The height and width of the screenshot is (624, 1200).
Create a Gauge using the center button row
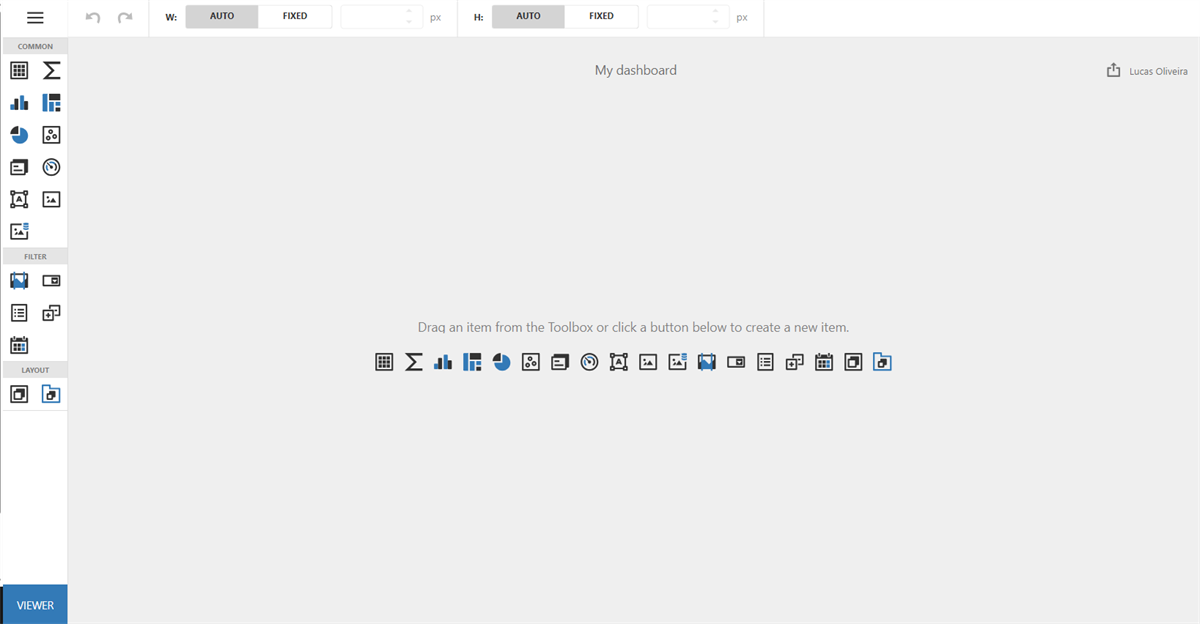pos(589,362)
